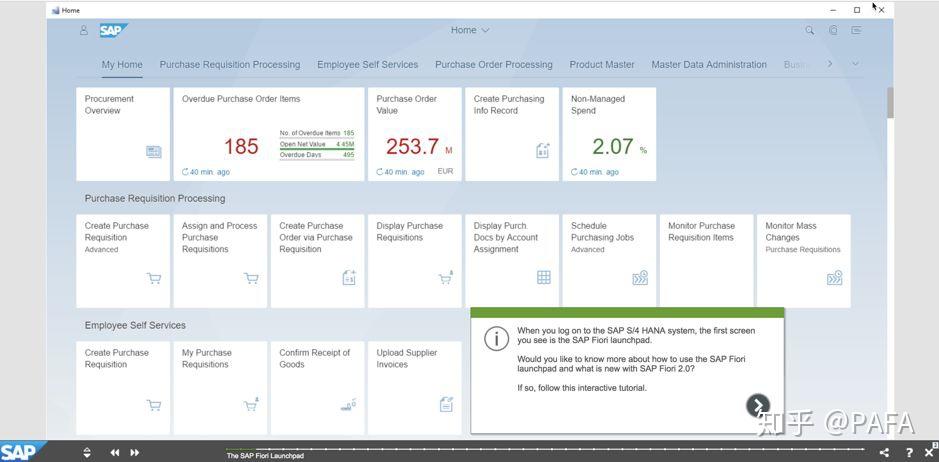
Task: Click Schedule Purchasing Jobs icon
Action: [x=640, y=278]
